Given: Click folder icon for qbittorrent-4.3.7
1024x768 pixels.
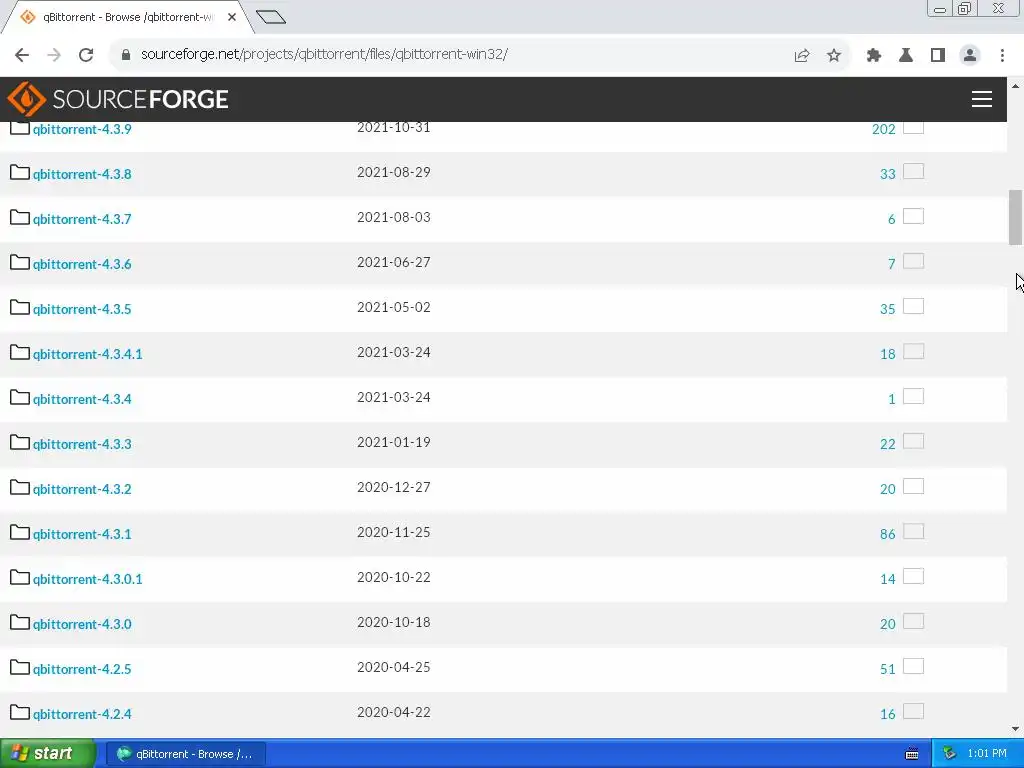Looking at the screenshot, I should click(20, 217).
